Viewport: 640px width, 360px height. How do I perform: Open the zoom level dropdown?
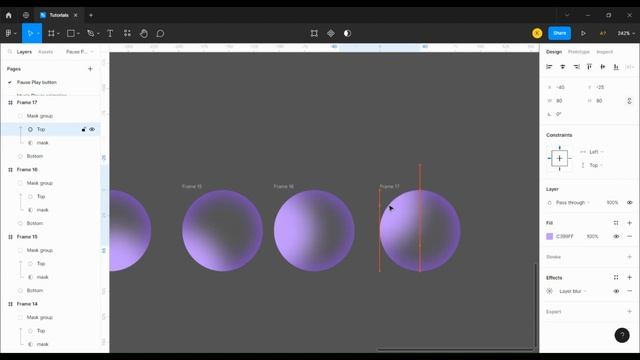pos(626,33)
